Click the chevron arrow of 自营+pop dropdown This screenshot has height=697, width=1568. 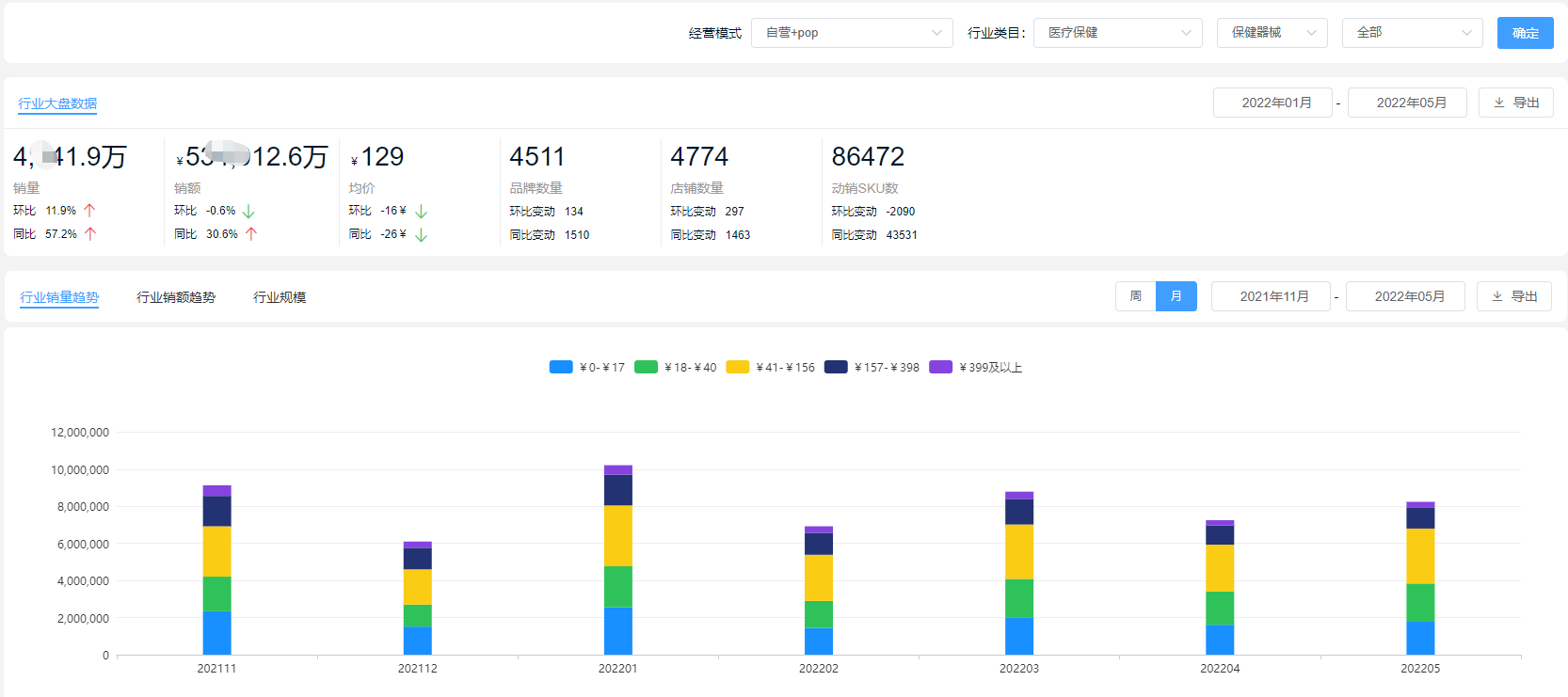(936, 33)
